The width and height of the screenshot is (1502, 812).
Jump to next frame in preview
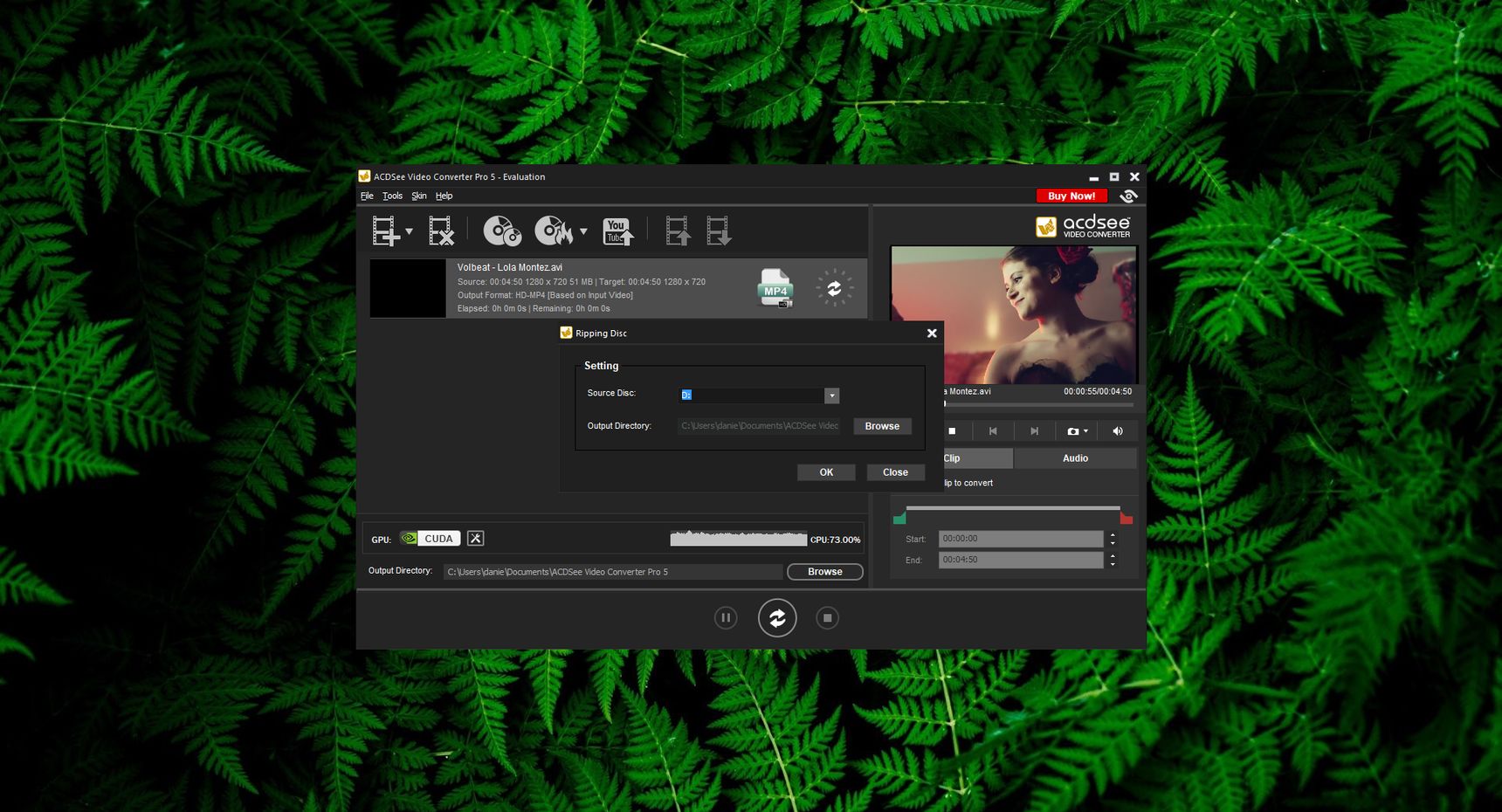point(1034,431)
